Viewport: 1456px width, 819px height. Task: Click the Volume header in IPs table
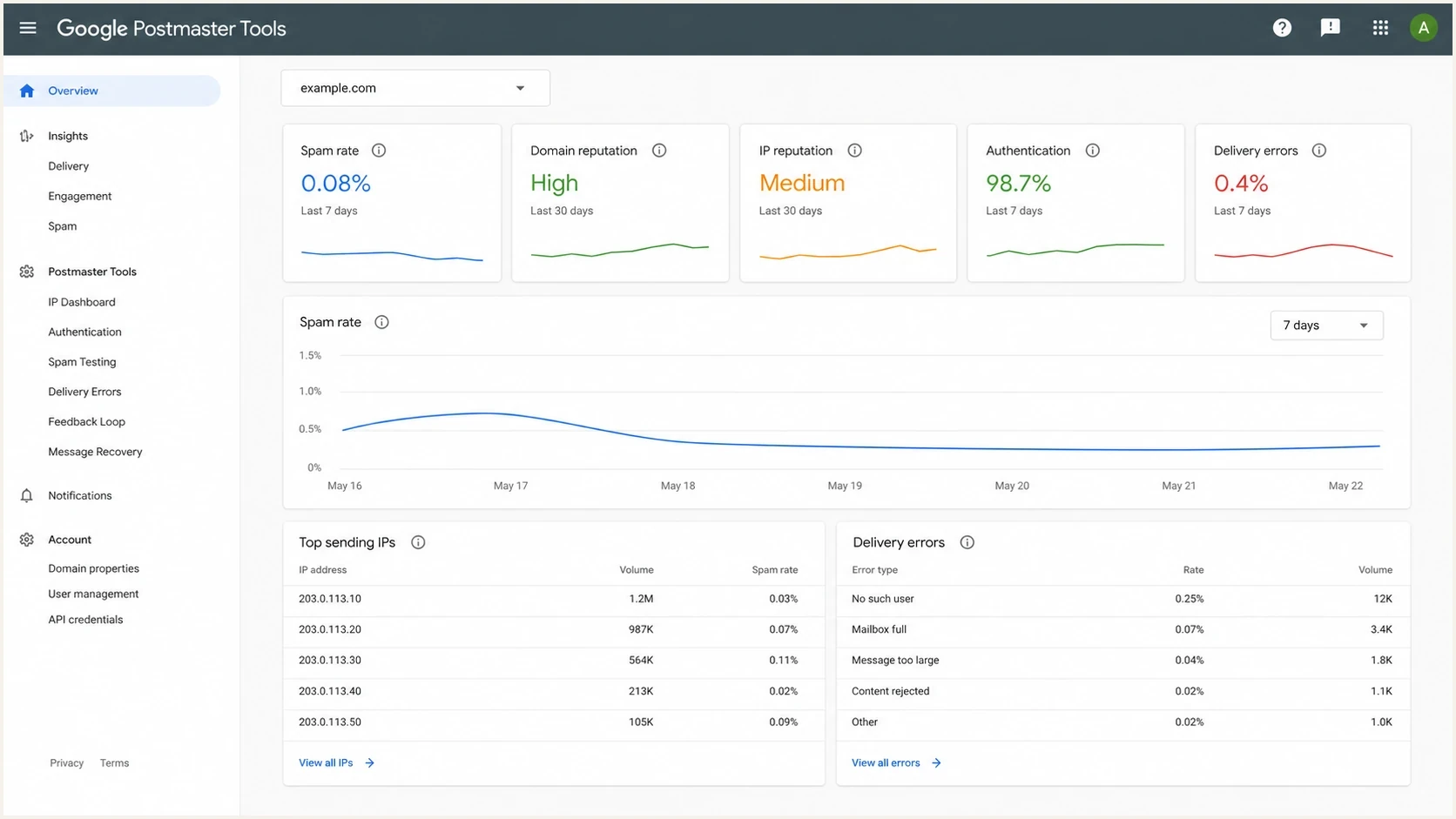pos(637,570)
